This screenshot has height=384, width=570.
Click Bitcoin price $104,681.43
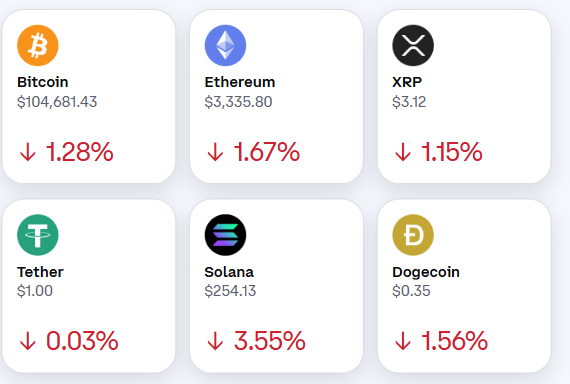tap(57, 102)
